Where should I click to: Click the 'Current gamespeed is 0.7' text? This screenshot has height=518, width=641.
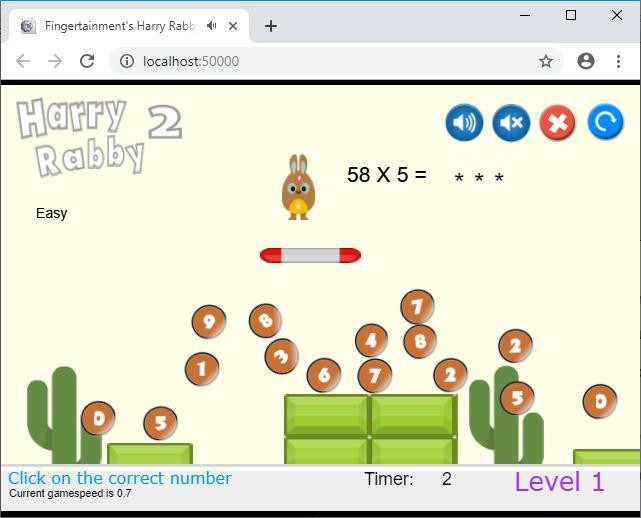tap(70, 493)
